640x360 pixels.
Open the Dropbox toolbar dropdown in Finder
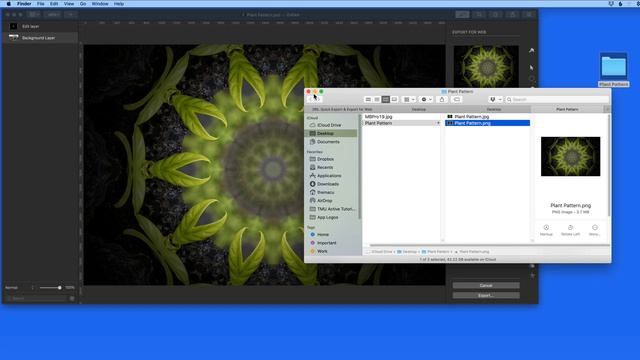tap(495, 99)
